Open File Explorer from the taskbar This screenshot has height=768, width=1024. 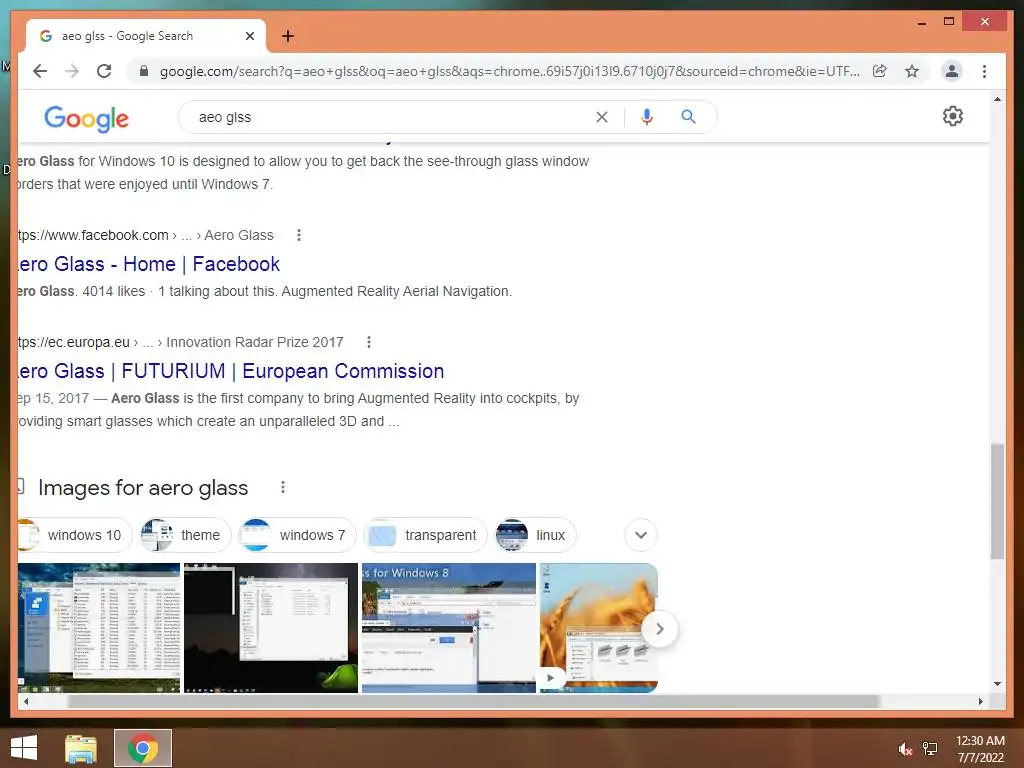pos(81,748)
